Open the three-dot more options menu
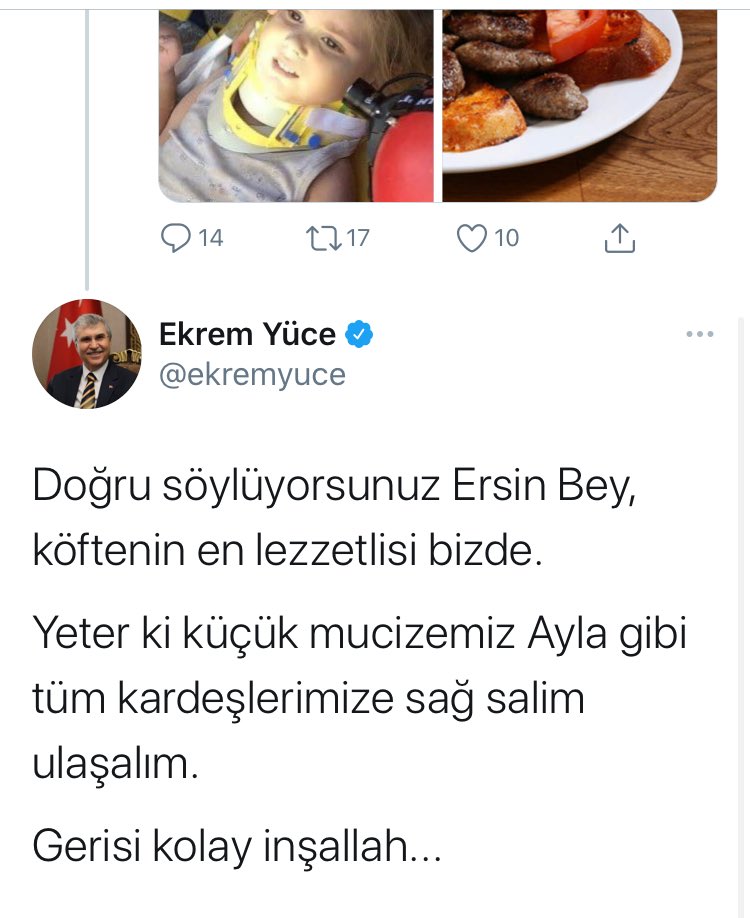This screenshot has width=750, height=918. 700,334
